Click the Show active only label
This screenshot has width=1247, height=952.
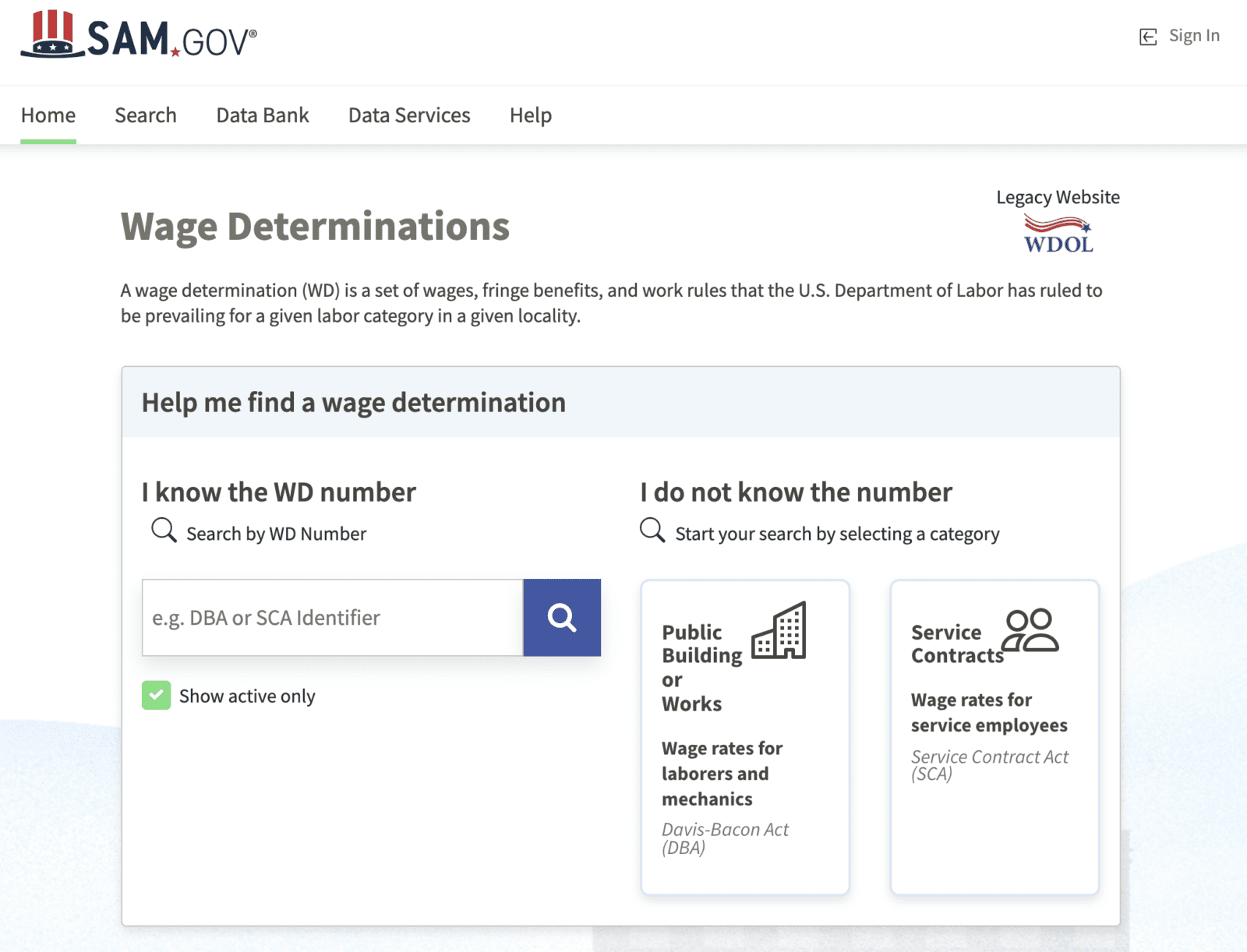pos(247,696)
